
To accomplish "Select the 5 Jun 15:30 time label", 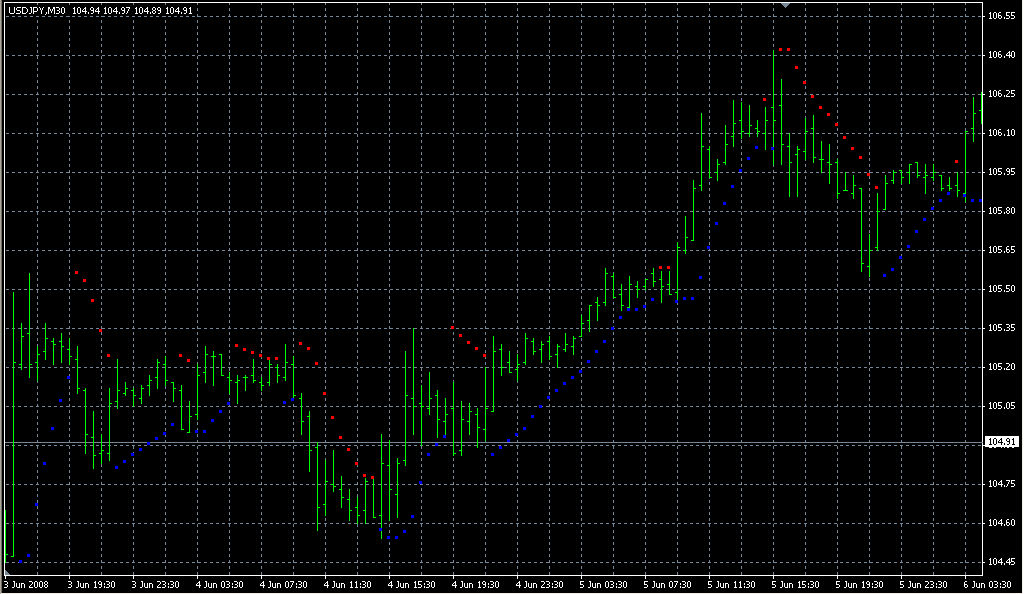I will [x=798, y=584].
